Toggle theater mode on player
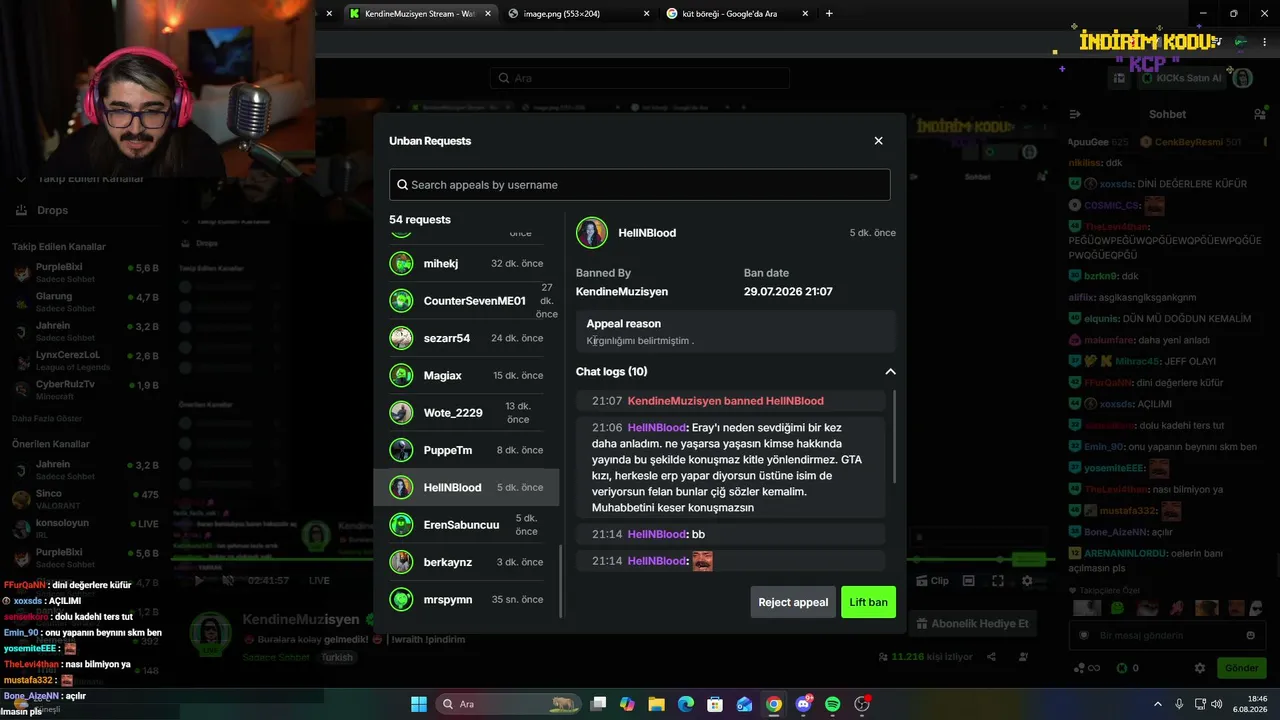The width and height of the screenshot is (1280, 720). point(968,581)
